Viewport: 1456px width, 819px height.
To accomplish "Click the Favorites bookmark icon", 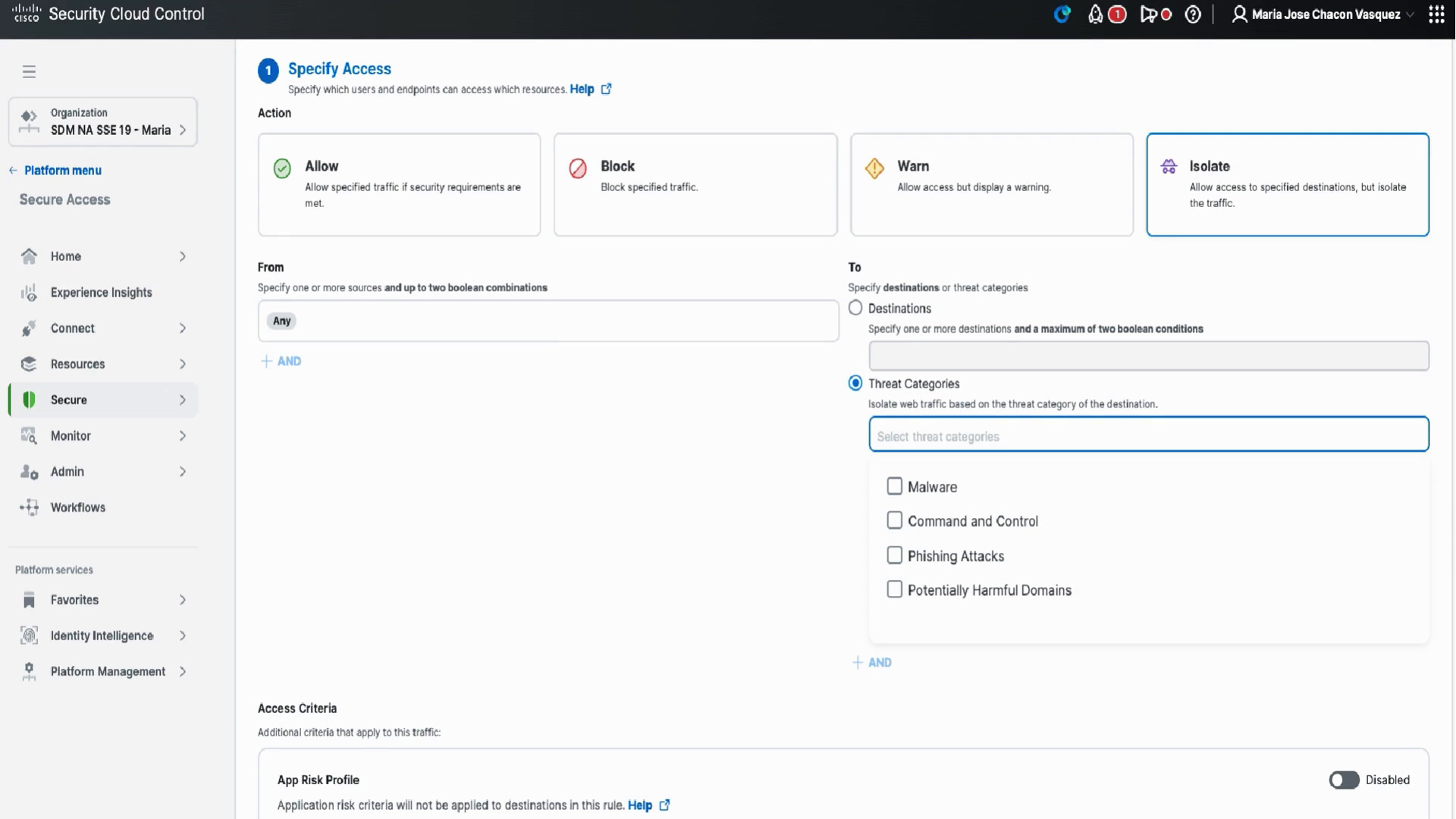I will point(29,600).
